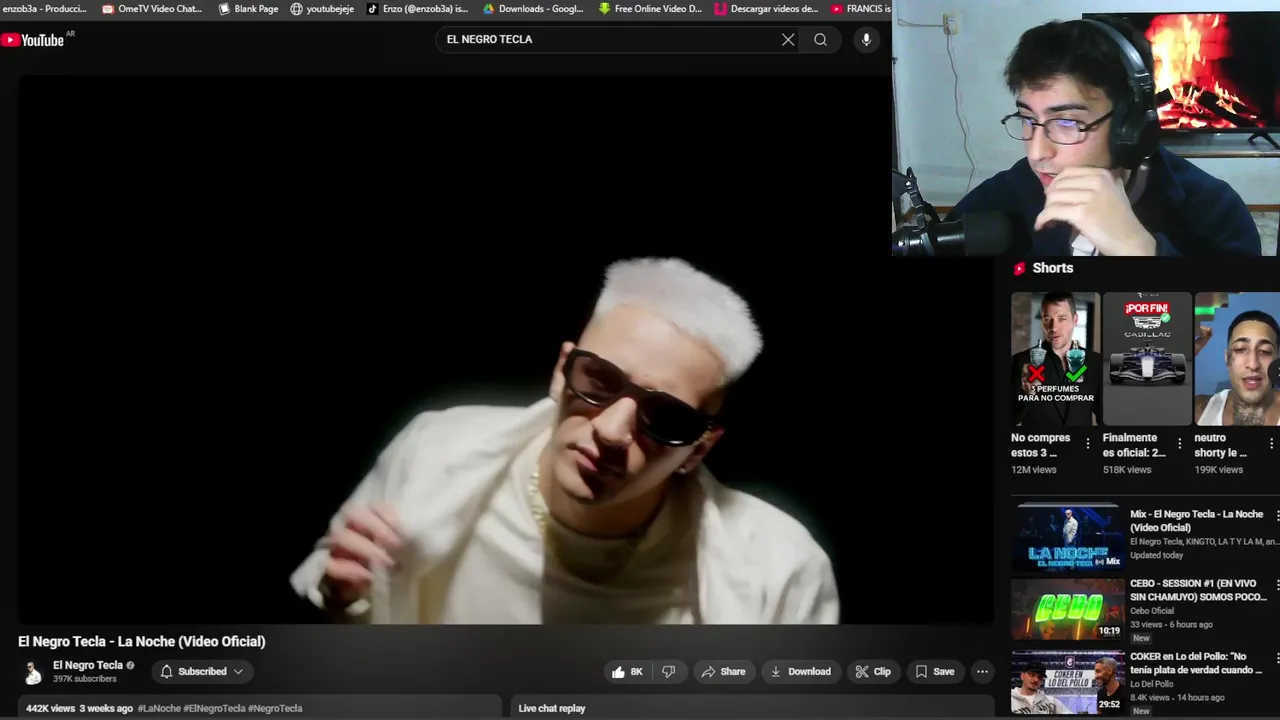
Task: Save video to a playlist
Action: 935,672
